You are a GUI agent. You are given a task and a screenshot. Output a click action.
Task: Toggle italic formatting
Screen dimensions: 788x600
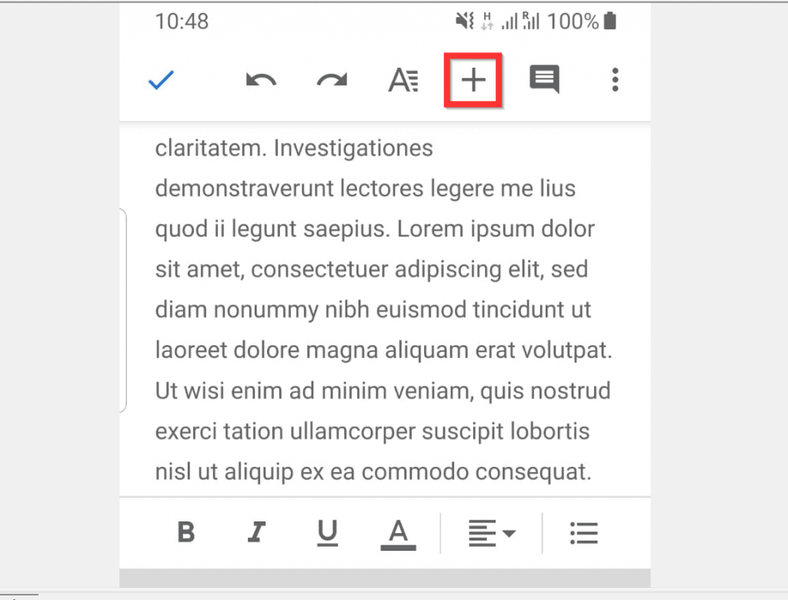click(257, 532)
